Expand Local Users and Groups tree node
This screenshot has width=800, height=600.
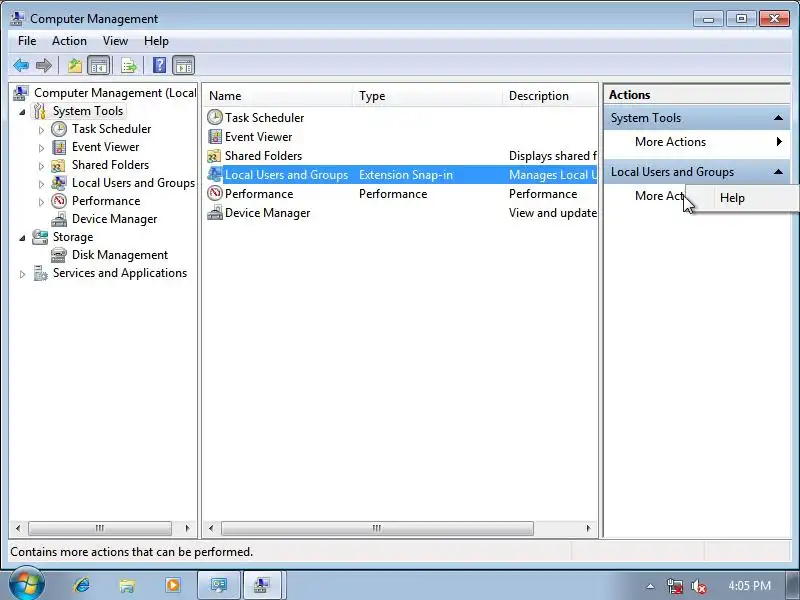(41, 184)
